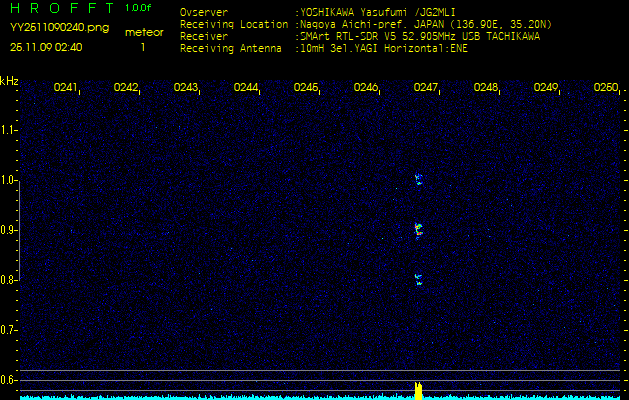The height and width of the screenshot is (400, 629).
Task: Click the 0244 time marker
Action: (x=246, y=87)
